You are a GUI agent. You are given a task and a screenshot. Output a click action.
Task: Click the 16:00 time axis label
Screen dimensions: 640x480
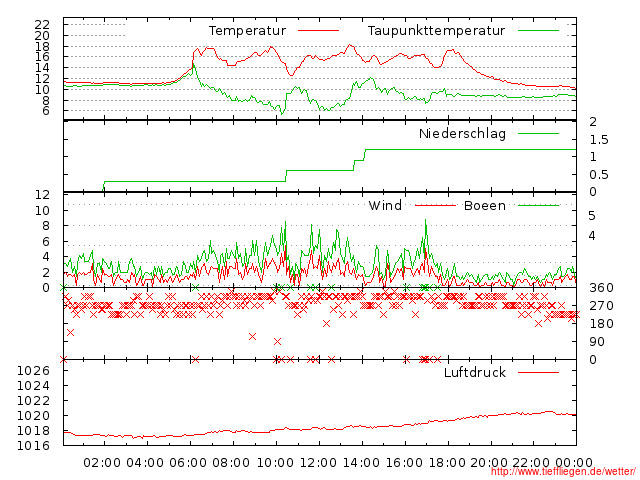404,463
